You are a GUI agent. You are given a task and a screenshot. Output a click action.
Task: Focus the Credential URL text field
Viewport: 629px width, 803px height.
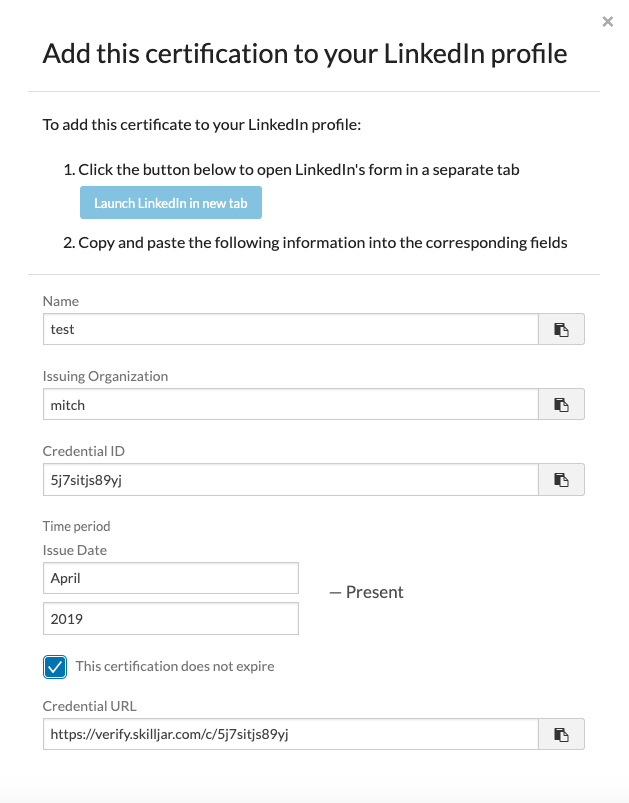click(290, 734)
